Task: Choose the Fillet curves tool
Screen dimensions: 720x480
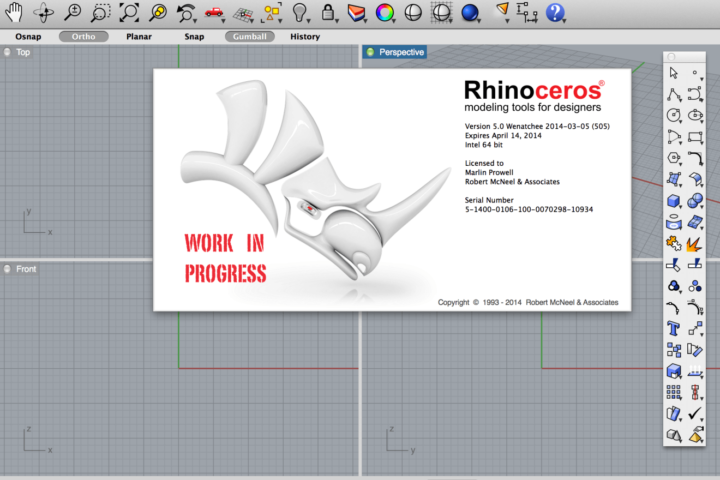Action: tap(695, 158)
